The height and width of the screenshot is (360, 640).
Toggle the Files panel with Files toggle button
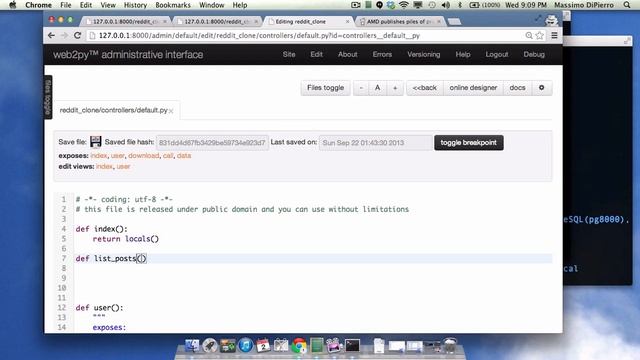[x=325, y=88]
